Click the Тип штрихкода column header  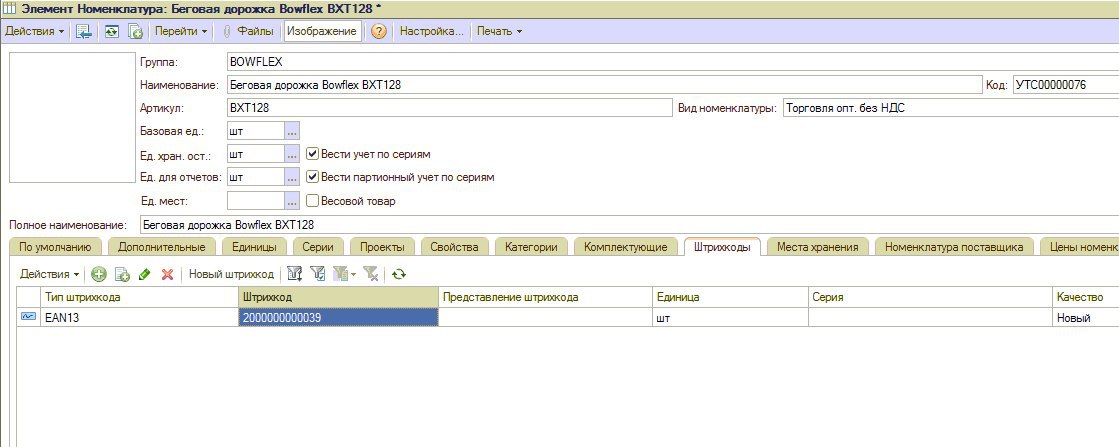click(x=138, y=297)
